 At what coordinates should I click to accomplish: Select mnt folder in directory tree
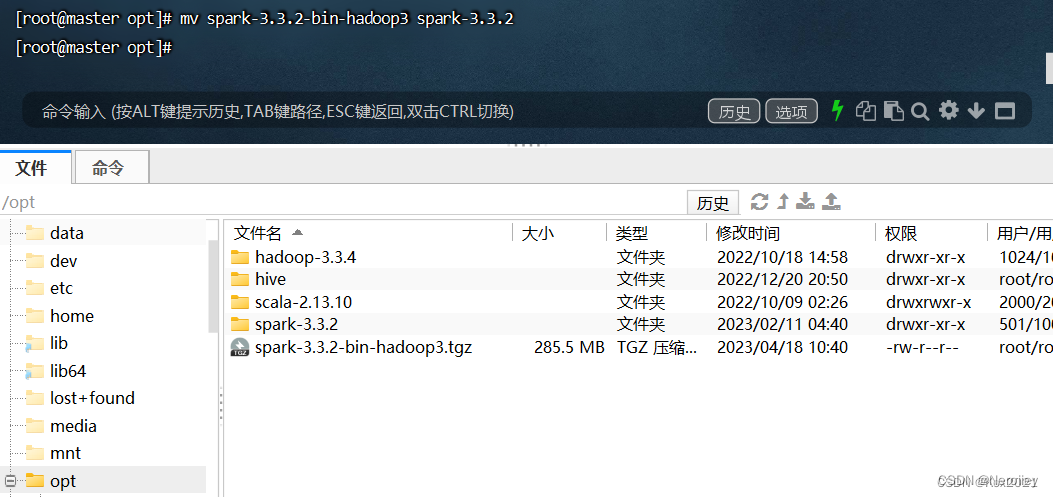pos(65,453)
